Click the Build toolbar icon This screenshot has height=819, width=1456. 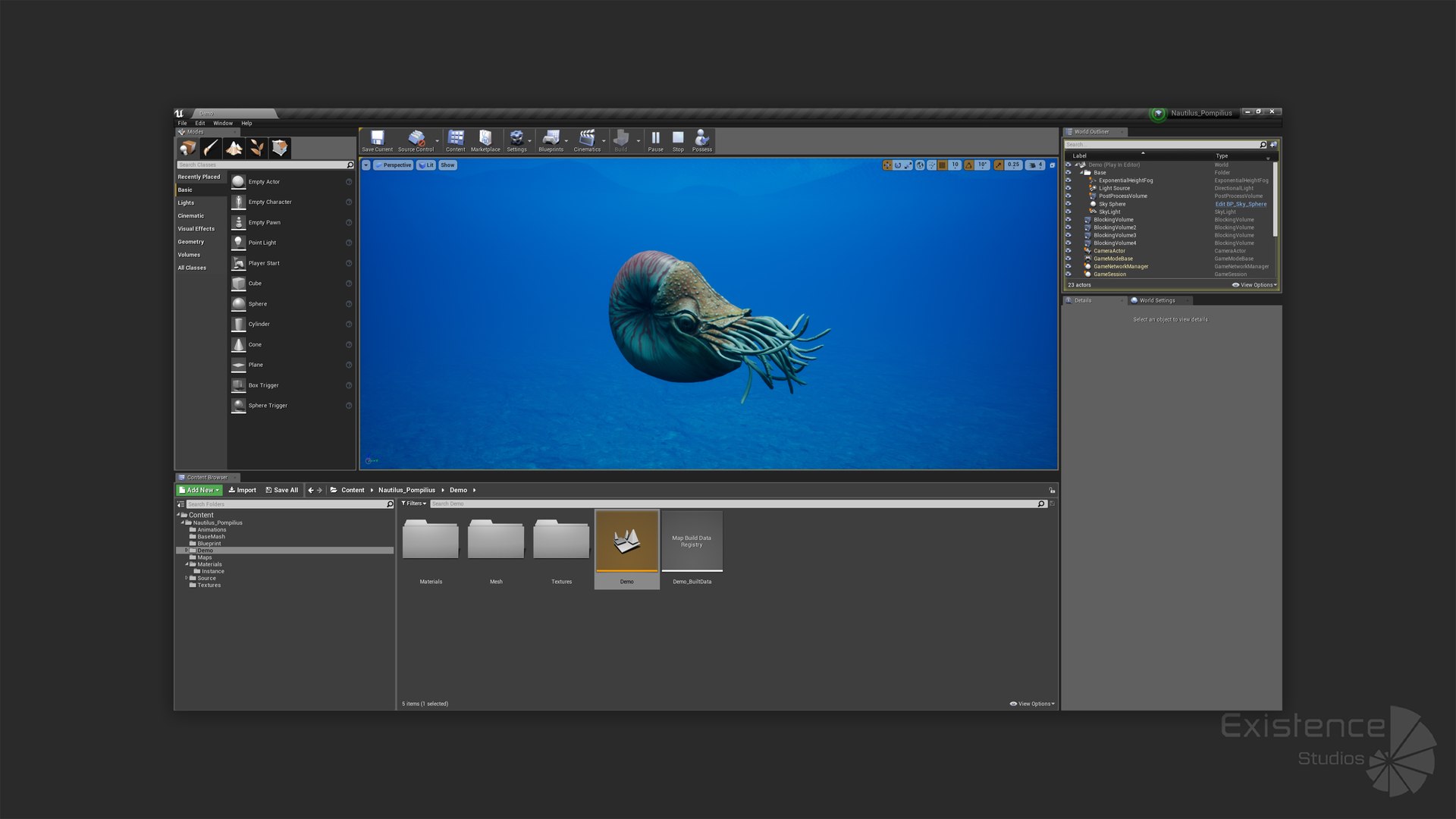[x=621, y=141]
